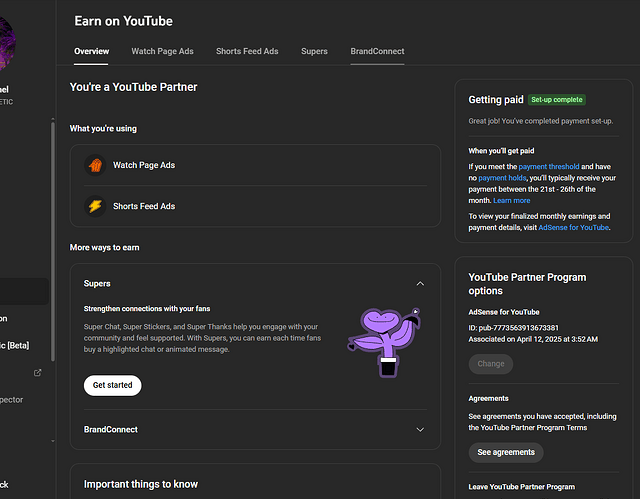Click the sidebar scroll down arrow
This screenshot has height=499, width=640.
(53, 441)
